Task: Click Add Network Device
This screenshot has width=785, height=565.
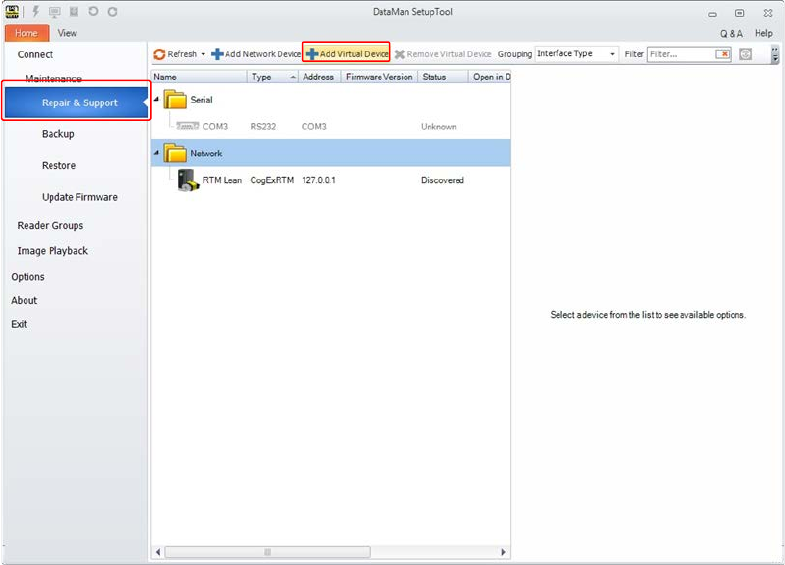Action: click(256, 54)
